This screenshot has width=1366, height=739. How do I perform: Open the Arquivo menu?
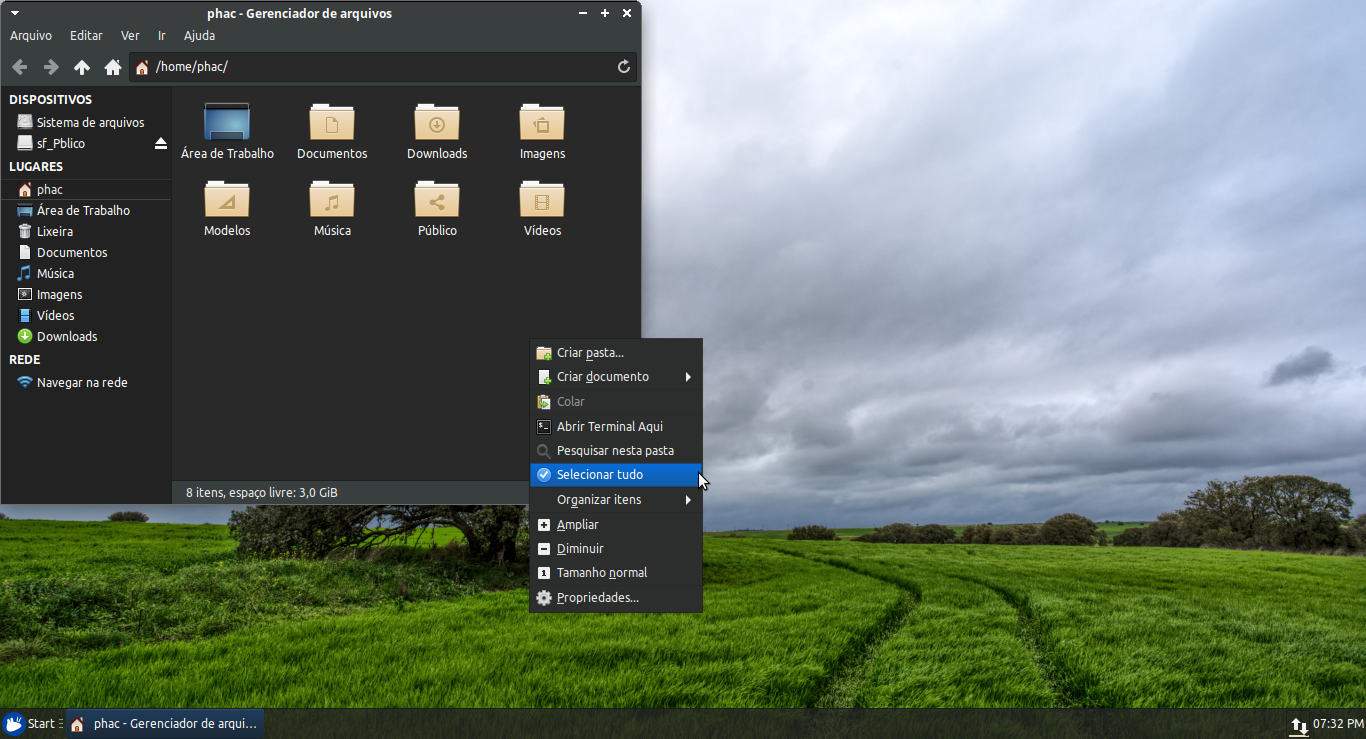pyautogui.click(x=31, y=35)
